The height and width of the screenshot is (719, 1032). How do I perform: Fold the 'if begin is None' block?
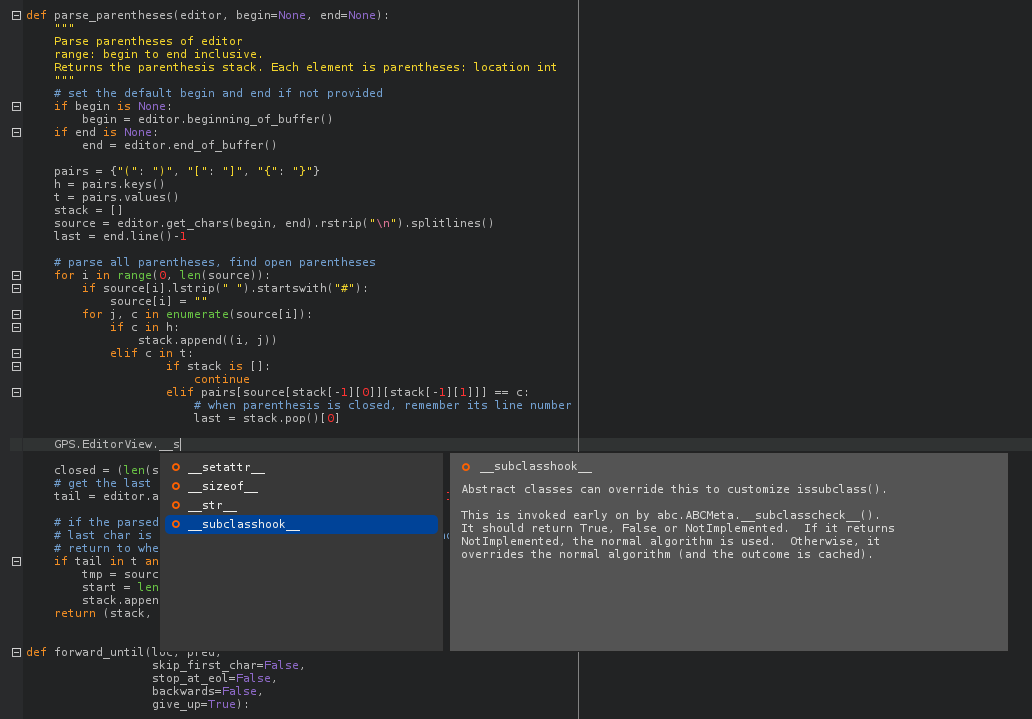pyautogui.click(x=16, y=106)
